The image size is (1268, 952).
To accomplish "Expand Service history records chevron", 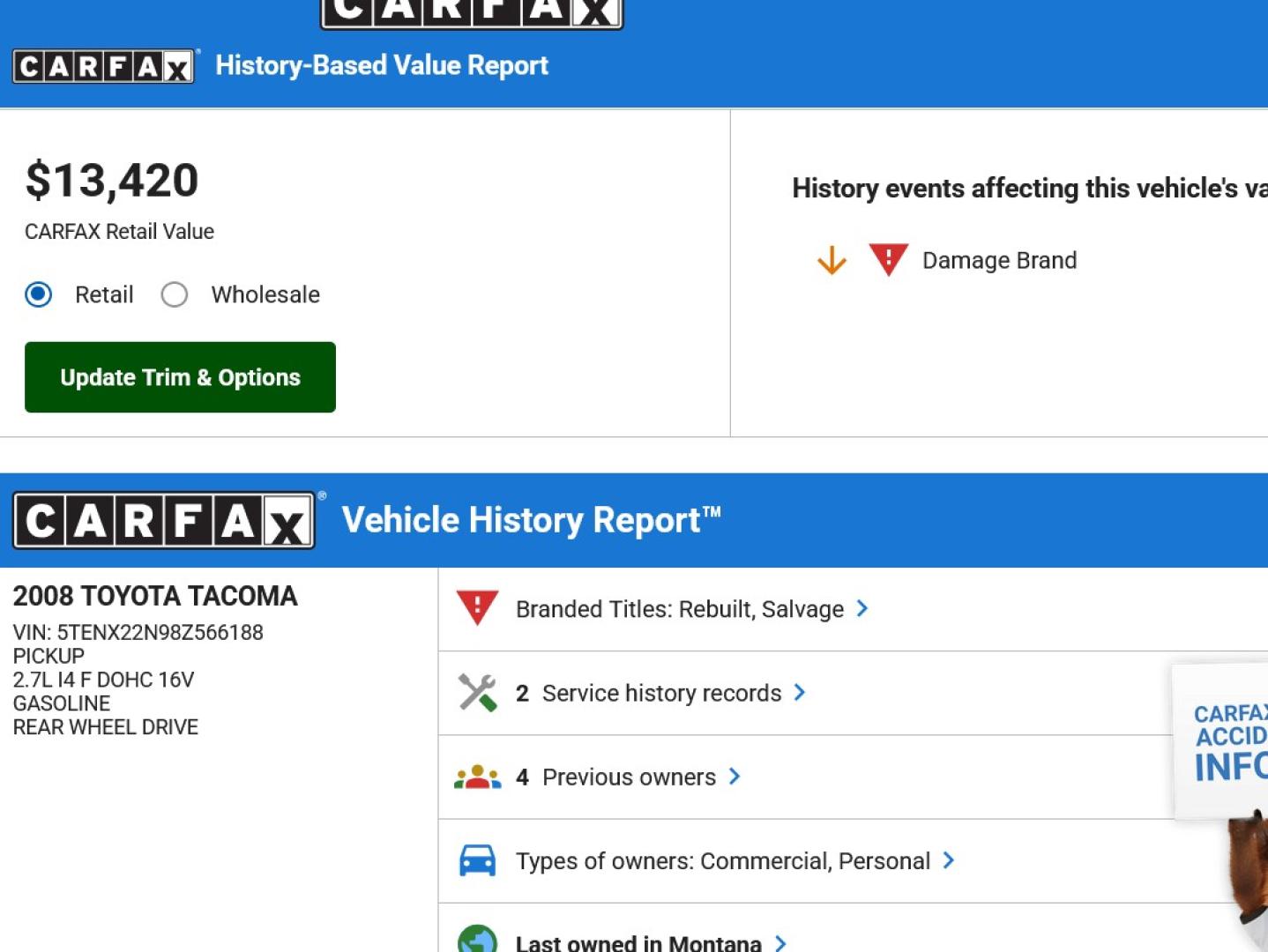I will 800,692.
